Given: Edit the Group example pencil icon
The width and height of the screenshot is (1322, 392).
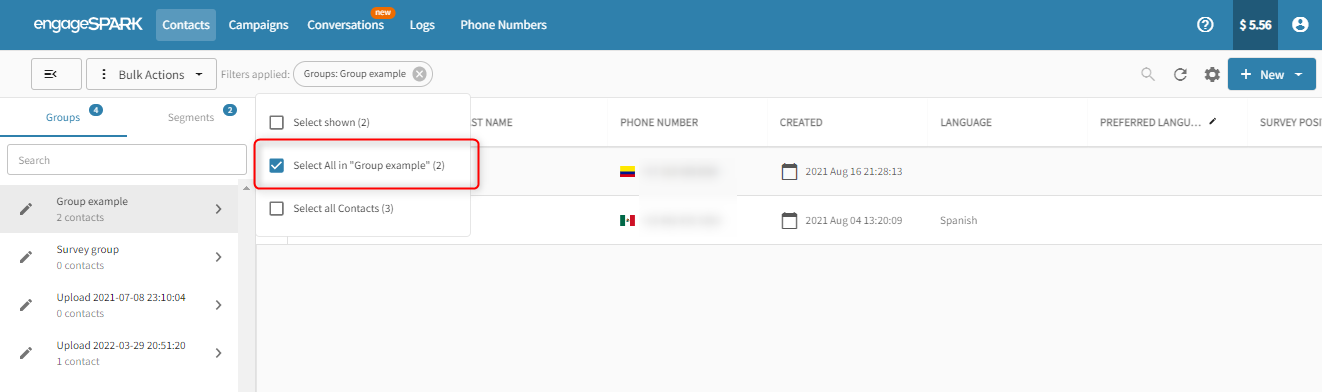Looking at the screenshot, I should point(27,209).
